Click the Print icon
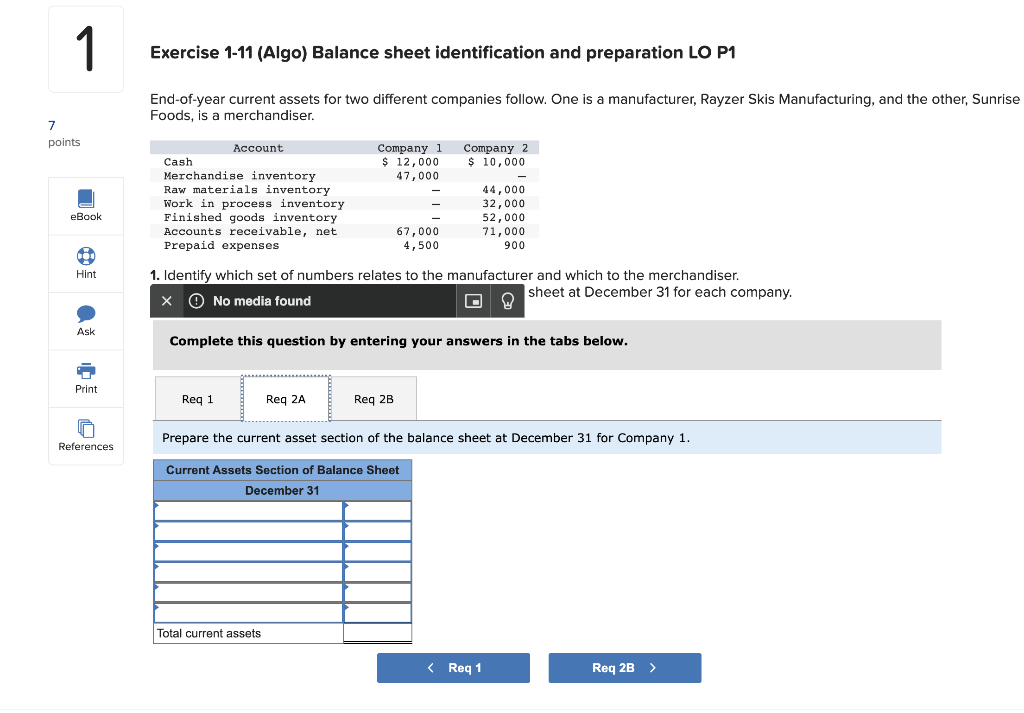1024x713 pixels. pyautogui.click(x=85, y=377)
